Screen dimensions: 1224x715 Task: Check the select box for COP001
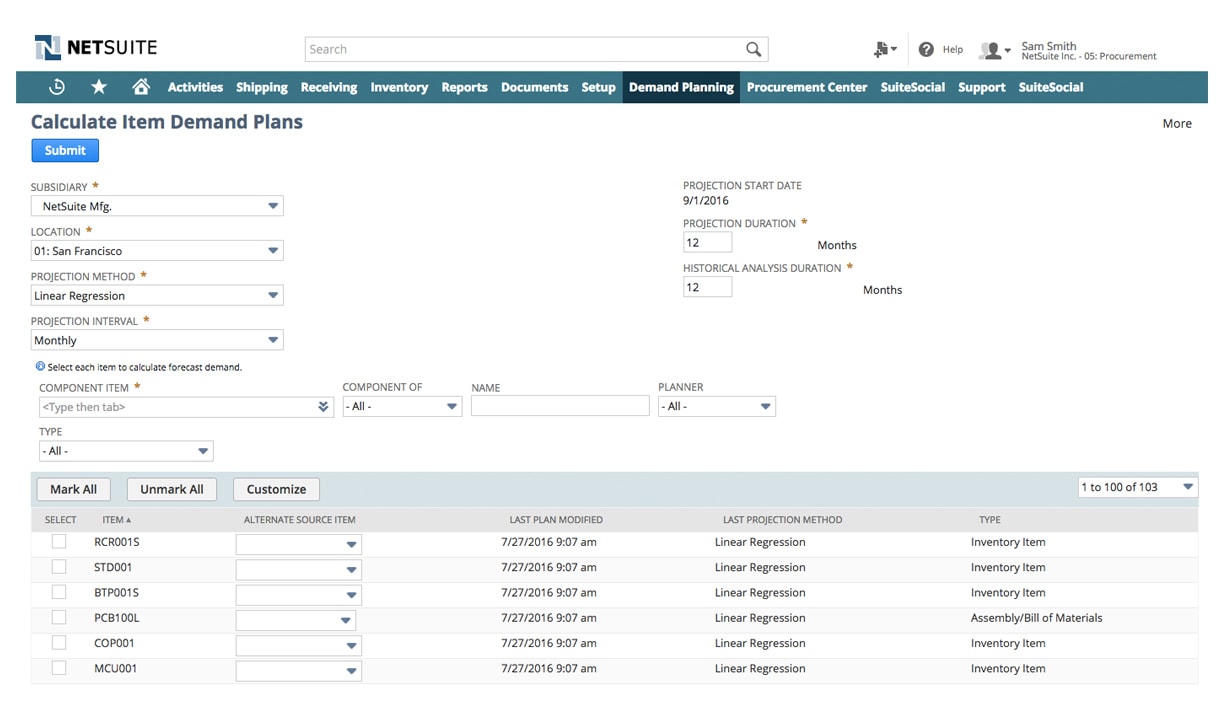pos(59,642)
